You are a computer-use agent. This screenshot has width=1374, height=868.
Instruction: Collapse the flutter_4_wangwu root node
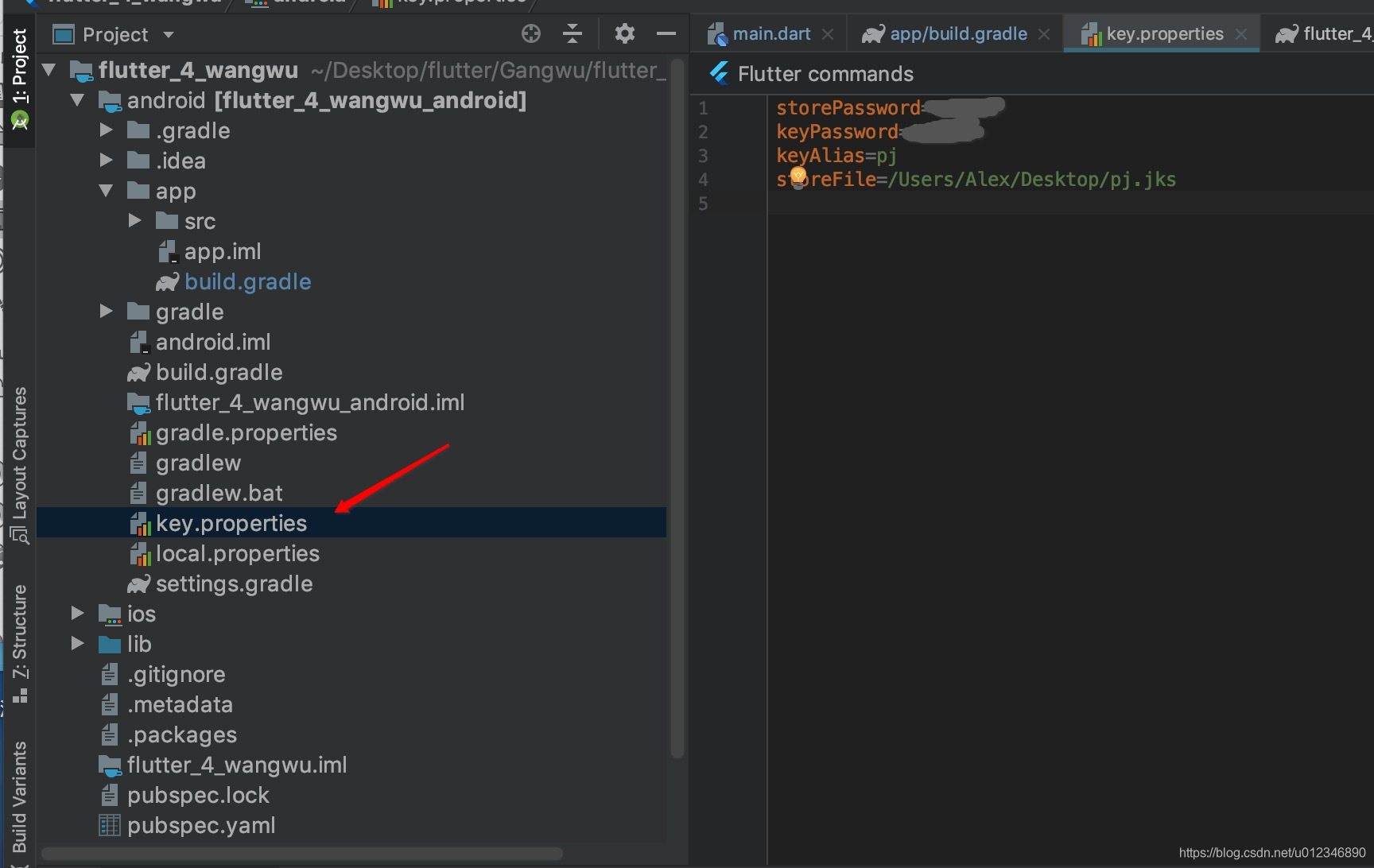[49, 70]
